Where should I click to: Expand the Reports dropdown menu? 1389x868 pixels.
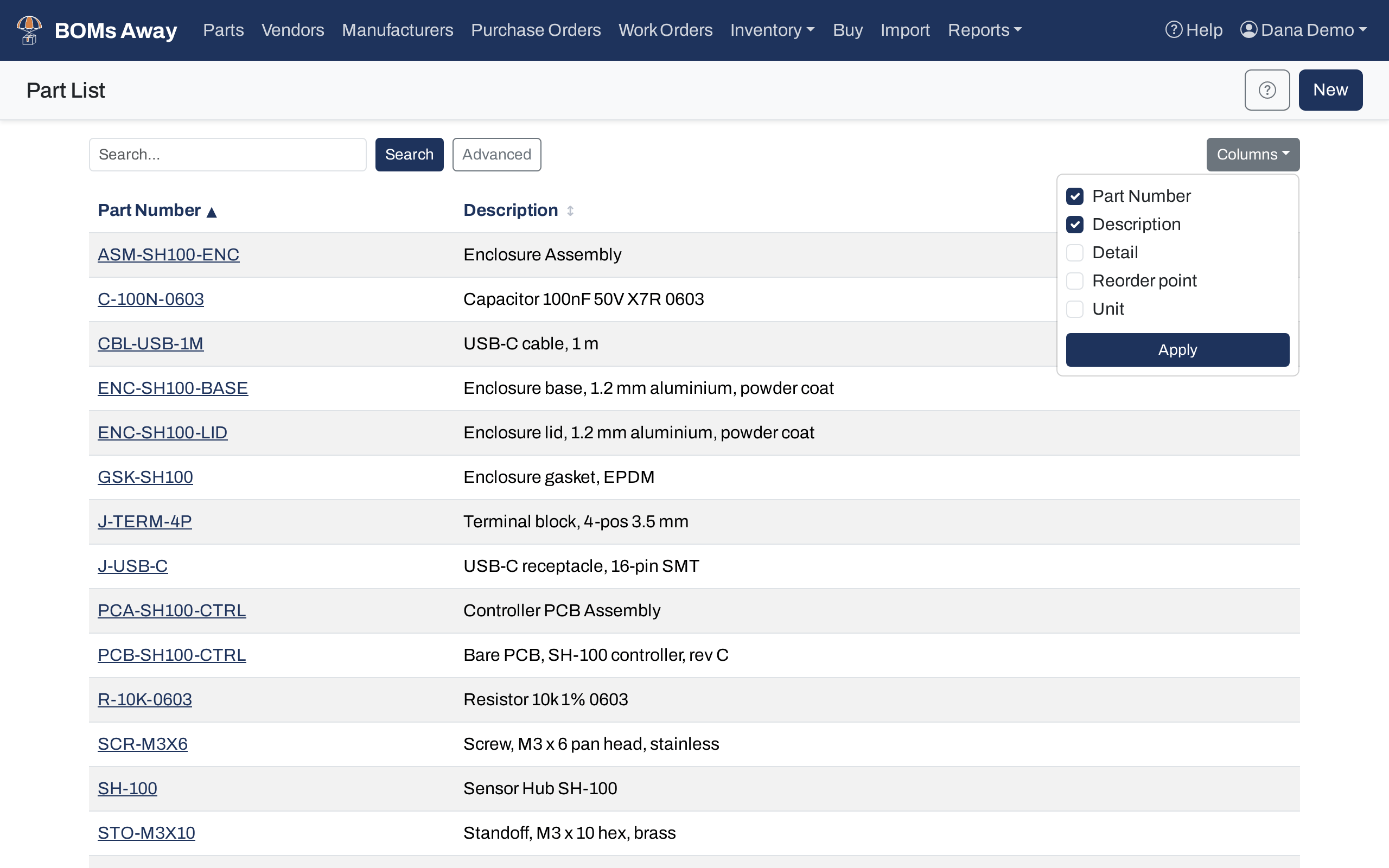click(984, 30)
